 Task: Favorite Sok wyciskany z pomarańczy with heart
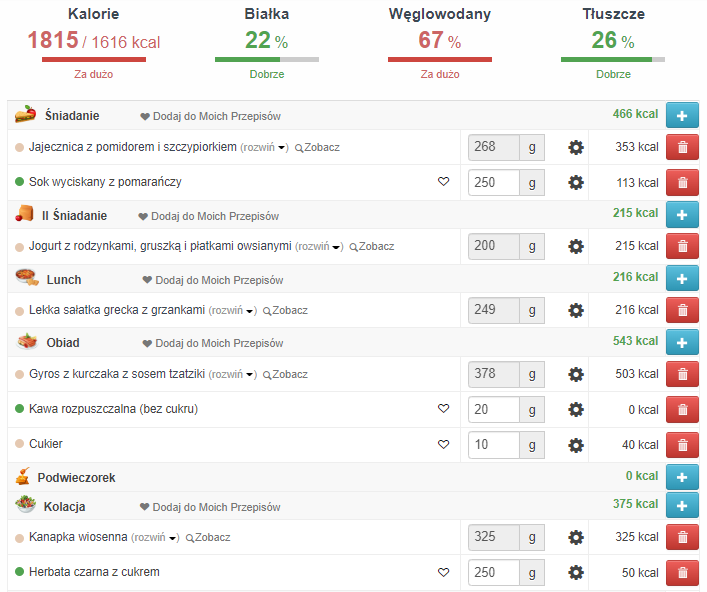pyautogui.click(x=443, y=182)
